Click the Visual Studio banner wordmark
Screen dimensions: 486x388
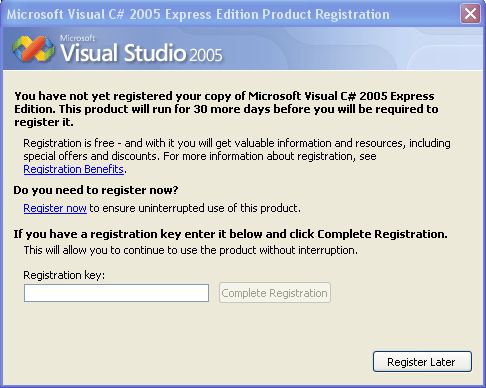[123, 53]
